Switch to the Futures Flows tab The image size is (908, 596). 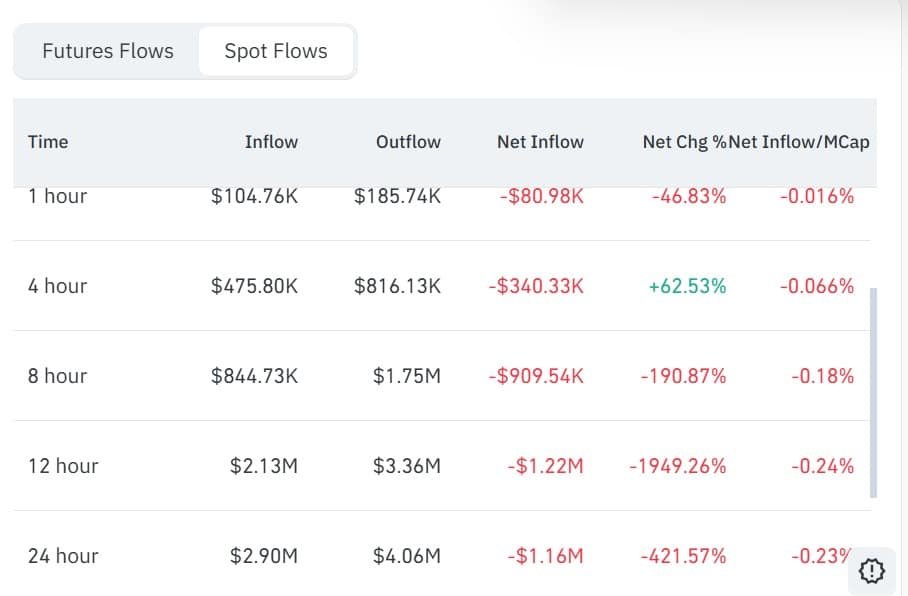point(108,51)
